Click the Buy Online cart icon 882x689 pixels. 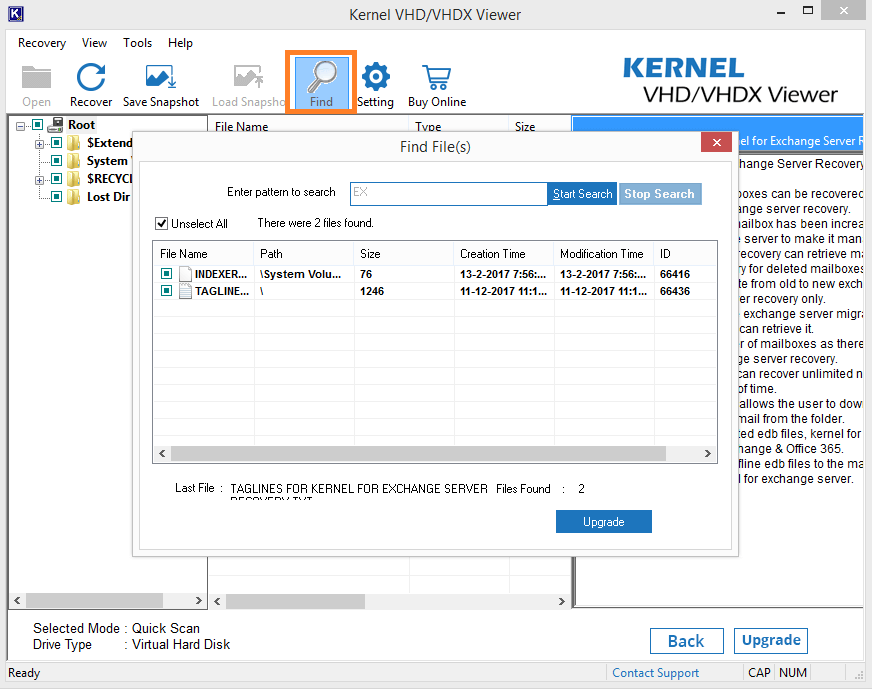point(436,78)
